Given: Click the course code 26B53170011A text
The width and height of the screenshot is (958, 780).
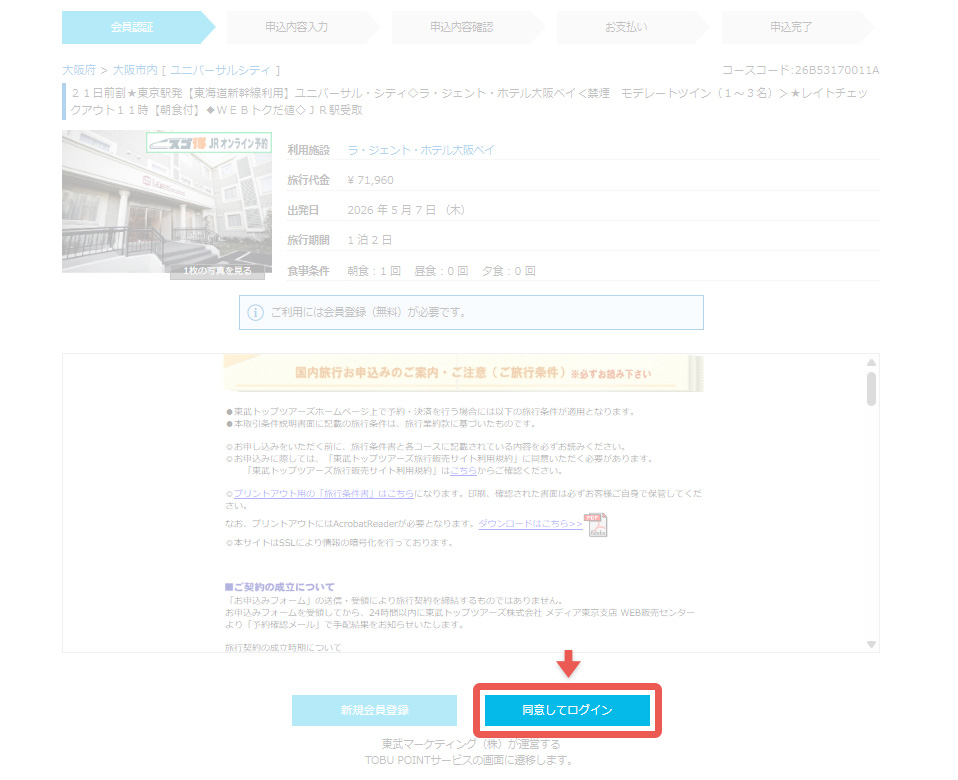Looking at the screenshot, I should click(836, 70).
